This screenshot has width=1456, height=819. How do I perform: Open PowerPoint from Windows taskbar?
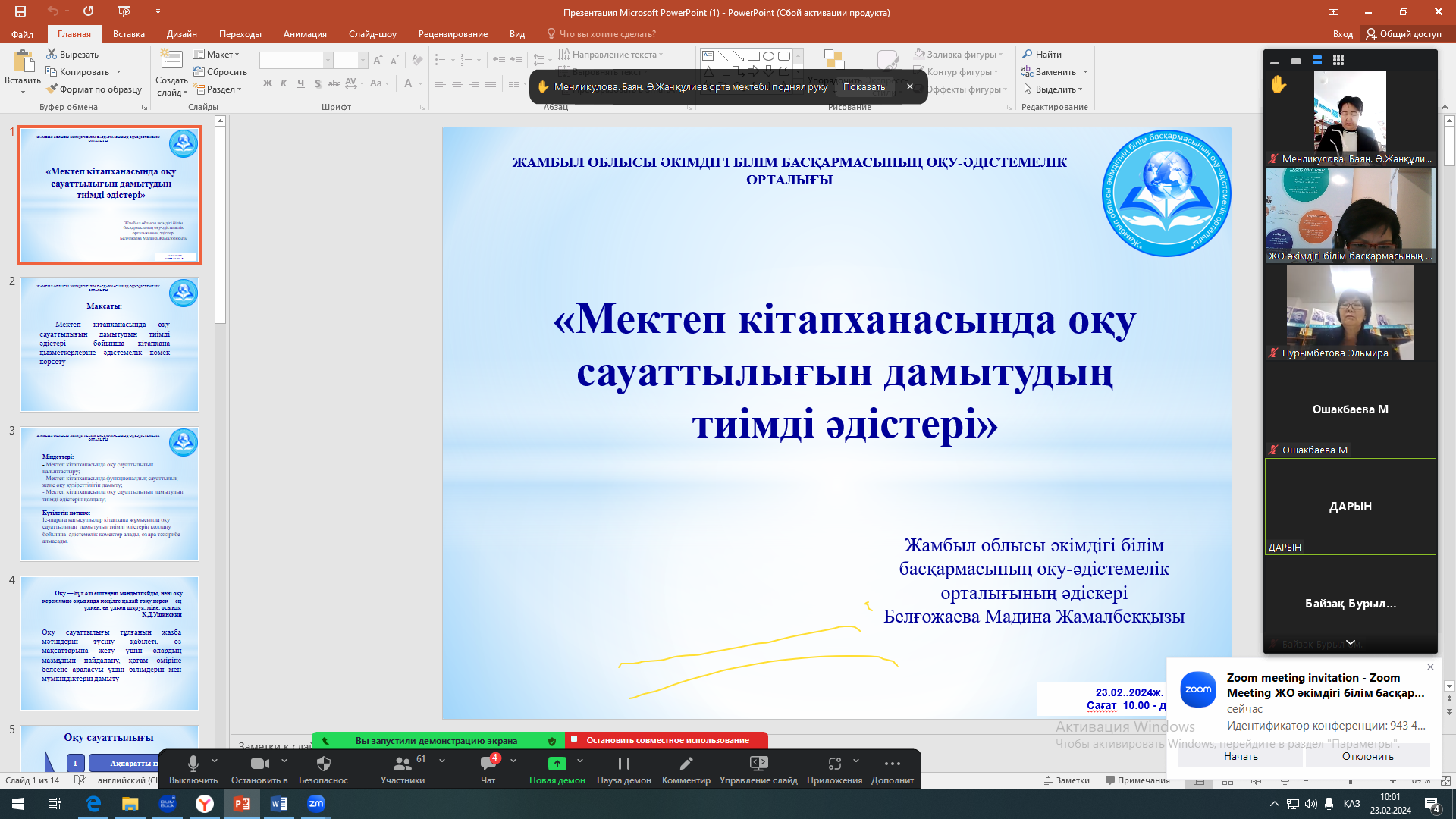tap(242, 804)
